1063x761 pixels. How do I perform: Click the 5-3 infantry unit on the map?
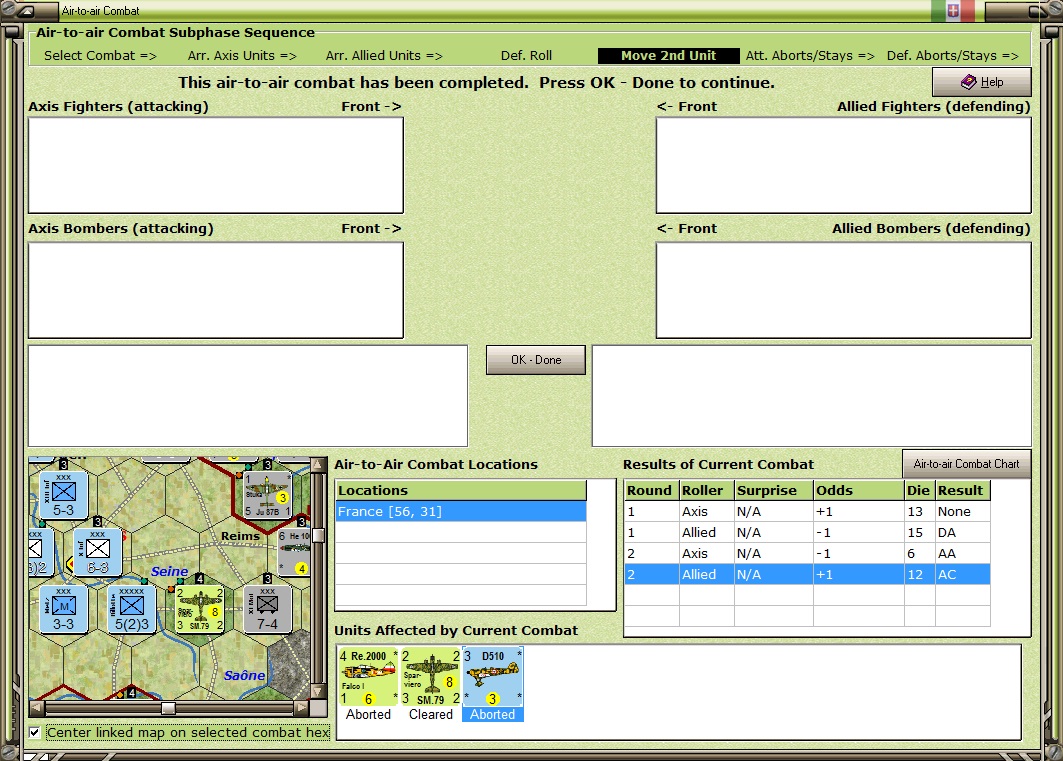click(x=63, y=495)
